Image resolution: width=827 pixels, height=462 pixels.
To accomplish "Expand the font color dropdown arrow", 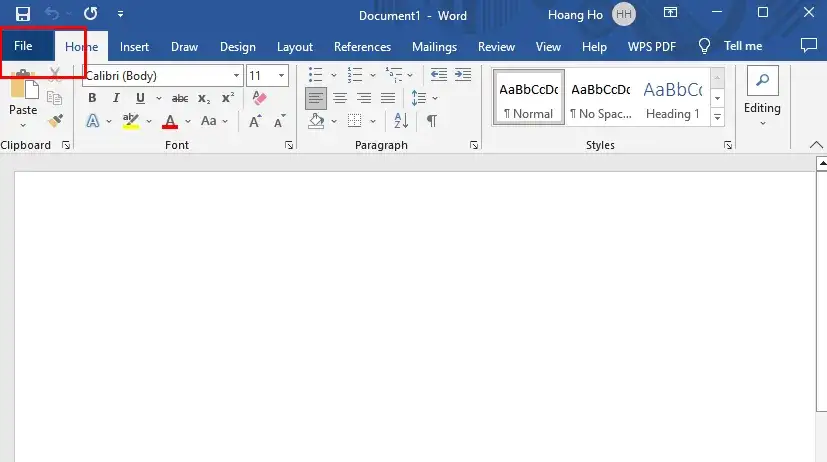I will tap(188, 121).
